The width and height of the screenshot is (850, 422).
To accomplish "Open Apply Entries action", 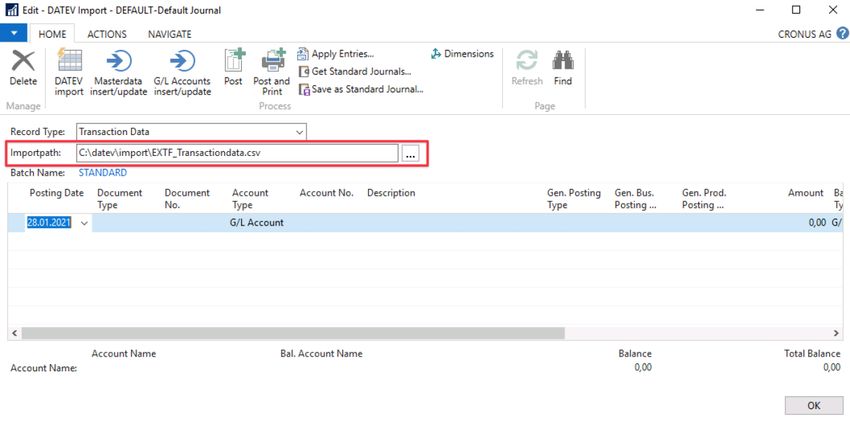I will tap(336, 54).
